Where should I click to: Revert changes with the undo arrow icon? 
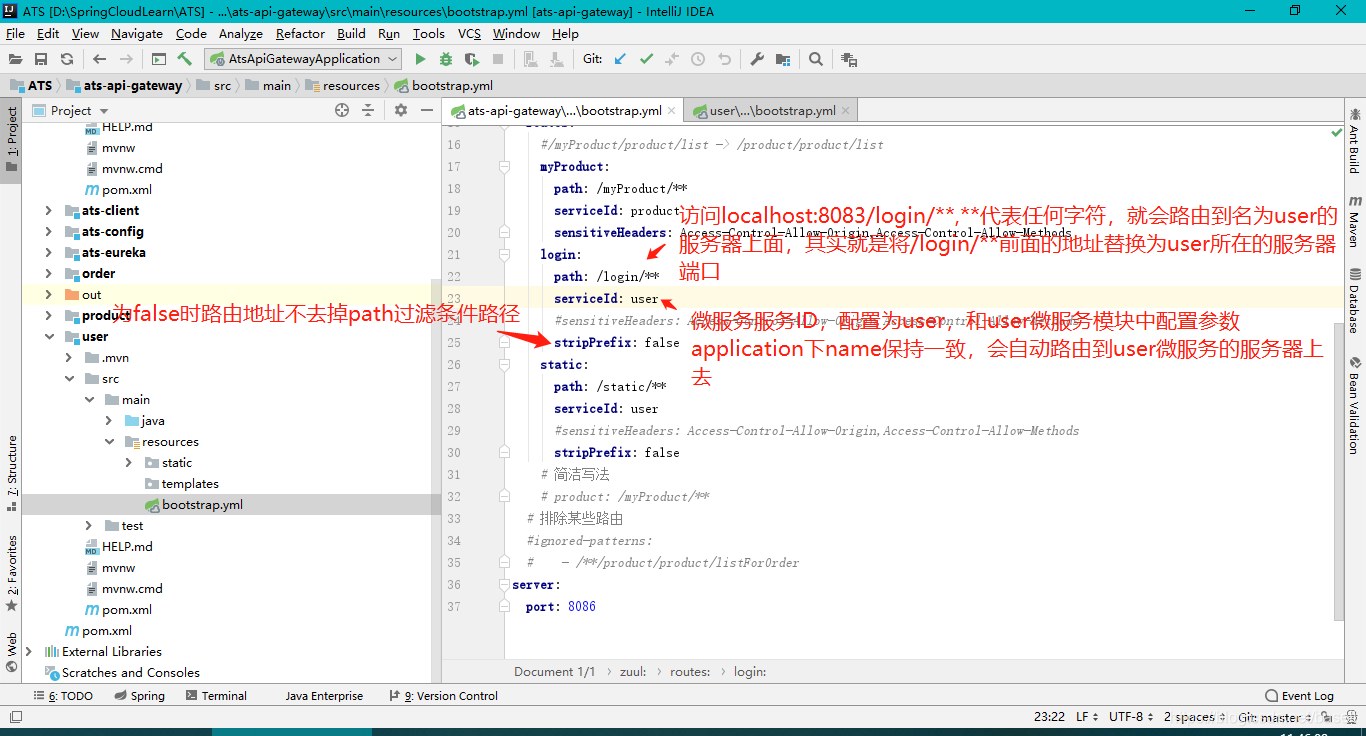(x=724, y=59)
